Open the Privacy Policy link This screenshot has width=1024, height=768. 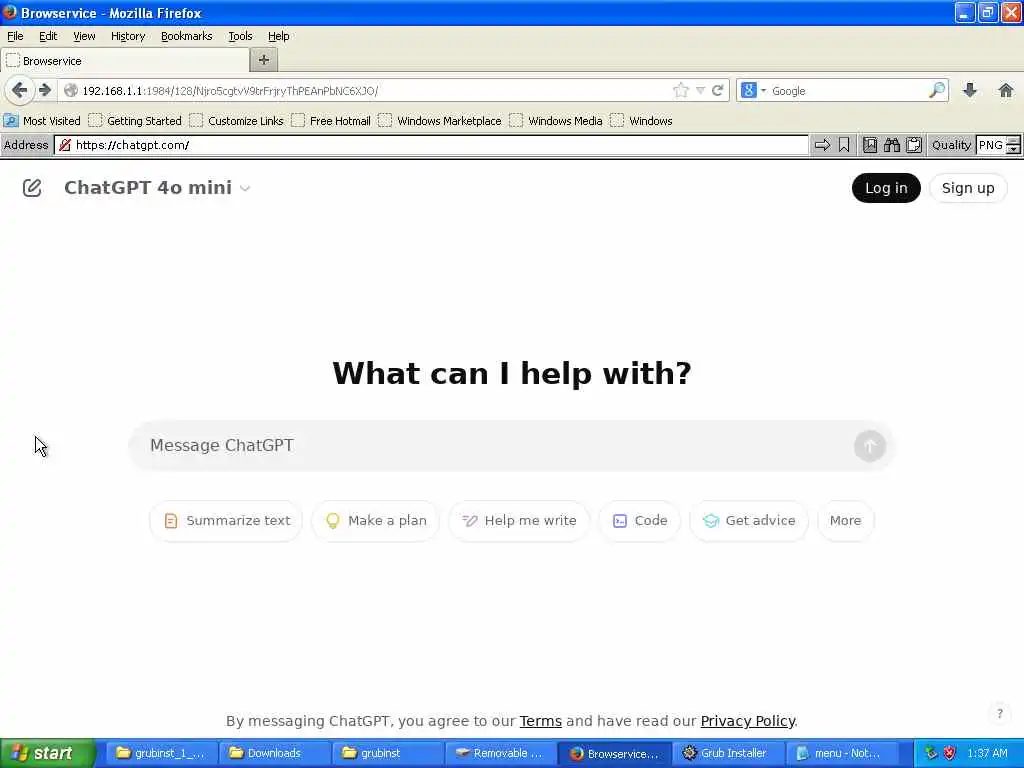(747, 721)
